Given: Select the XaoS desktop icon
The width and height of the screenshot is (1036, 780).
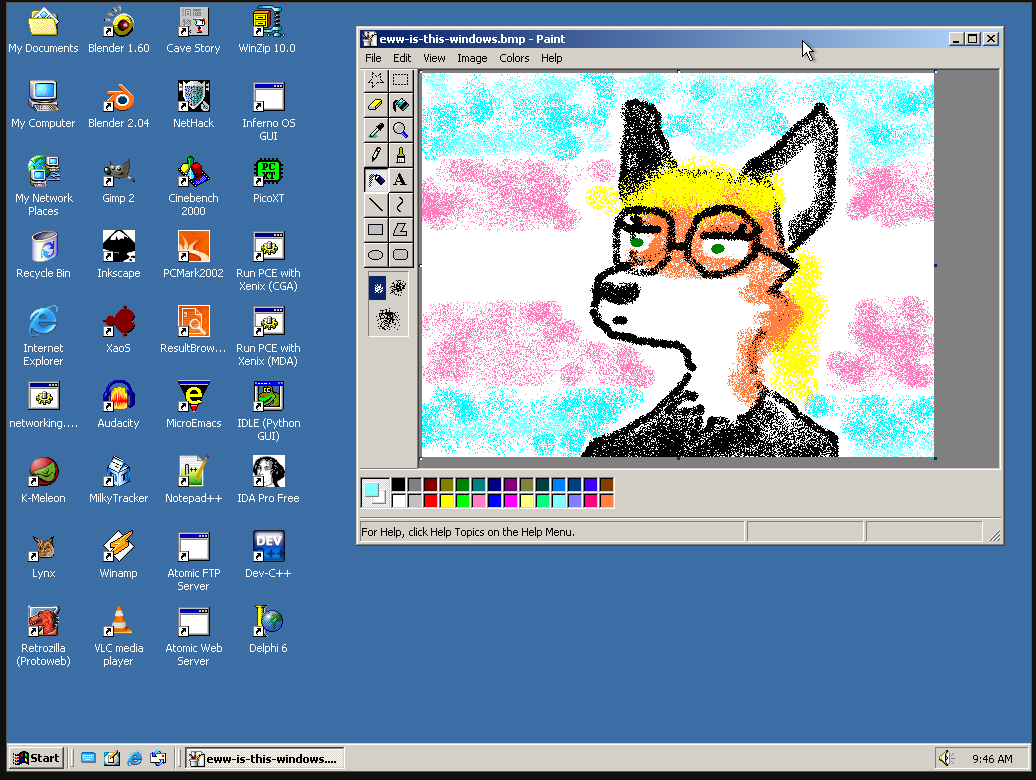Looking at the screenshot, I should coord(119,330).
